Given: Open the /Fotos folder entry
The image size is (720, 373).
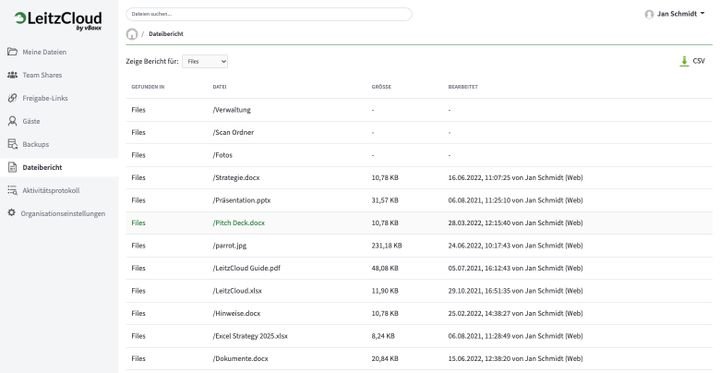Looking at the screenshot, I should point(223,155).
